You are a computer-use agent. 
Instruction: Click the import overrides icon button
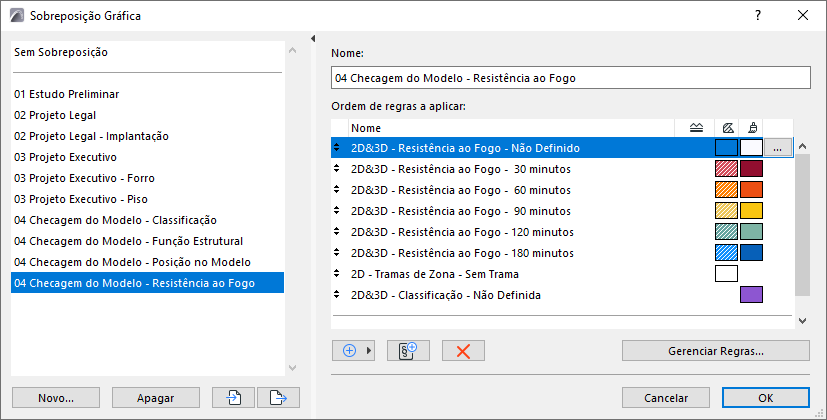point(236,397)
